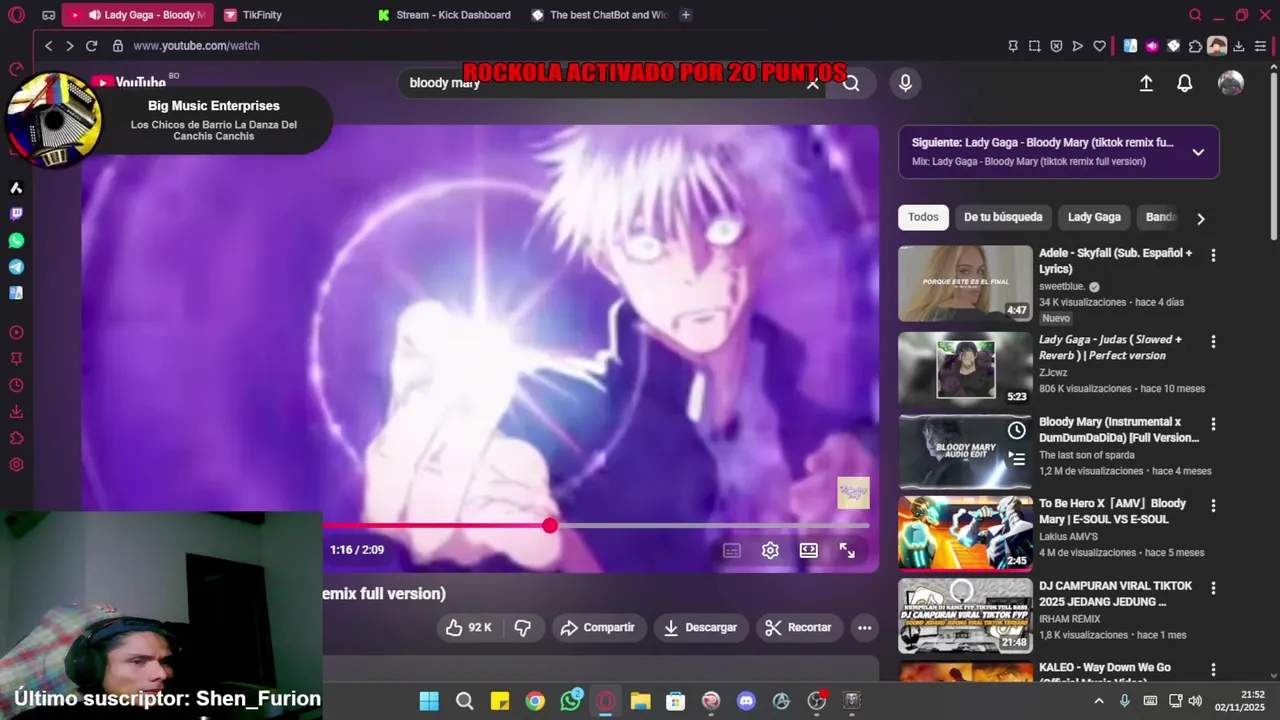Click the Descargar button
The height and width of the screenshot is (720, 1280).
point(701,628)
